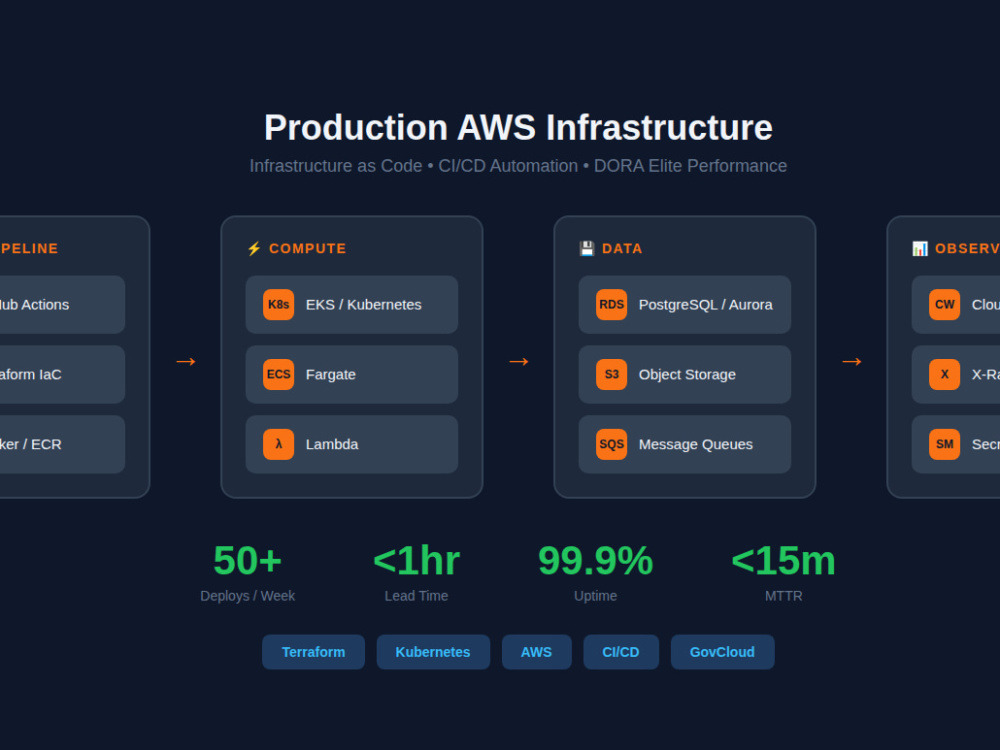The width and height of the screenshot is (1000, 750).
Task: Click the <1hr Lead Time stat
Action: pyautogui.click(x=416, y=572)
